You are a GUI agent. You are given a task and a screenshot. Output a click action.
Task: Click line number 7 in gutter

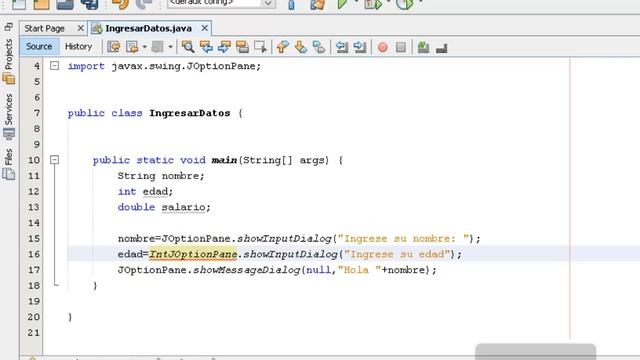37,113
